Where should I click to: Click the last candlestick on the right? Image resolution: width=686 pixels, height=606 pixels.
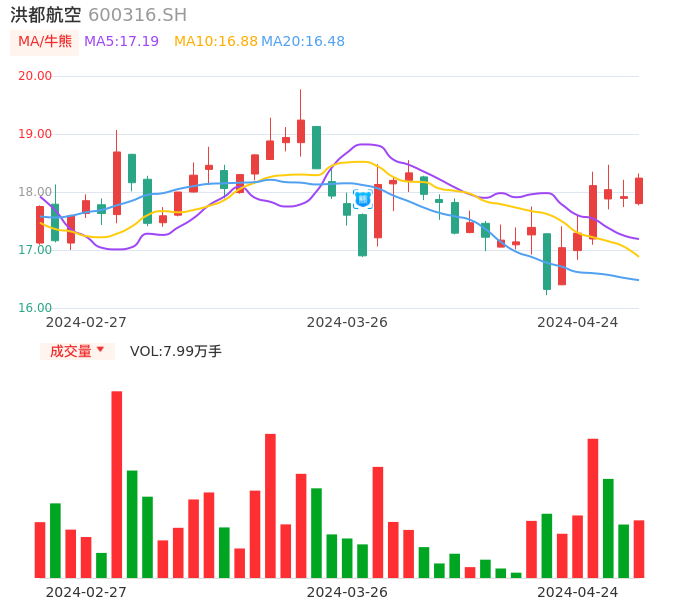point(638,191)
